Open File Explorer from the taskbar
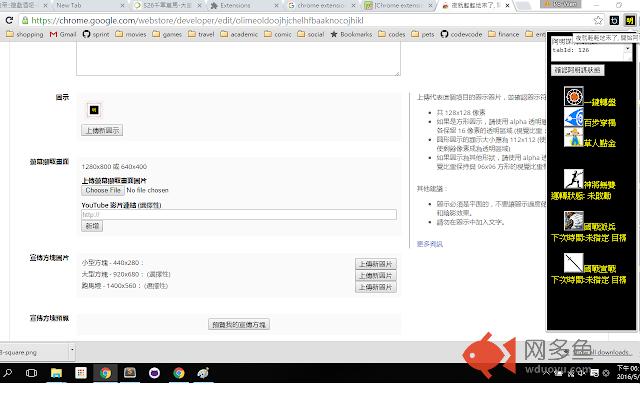The width and height of the screenshot is (640, 400). 56,373
